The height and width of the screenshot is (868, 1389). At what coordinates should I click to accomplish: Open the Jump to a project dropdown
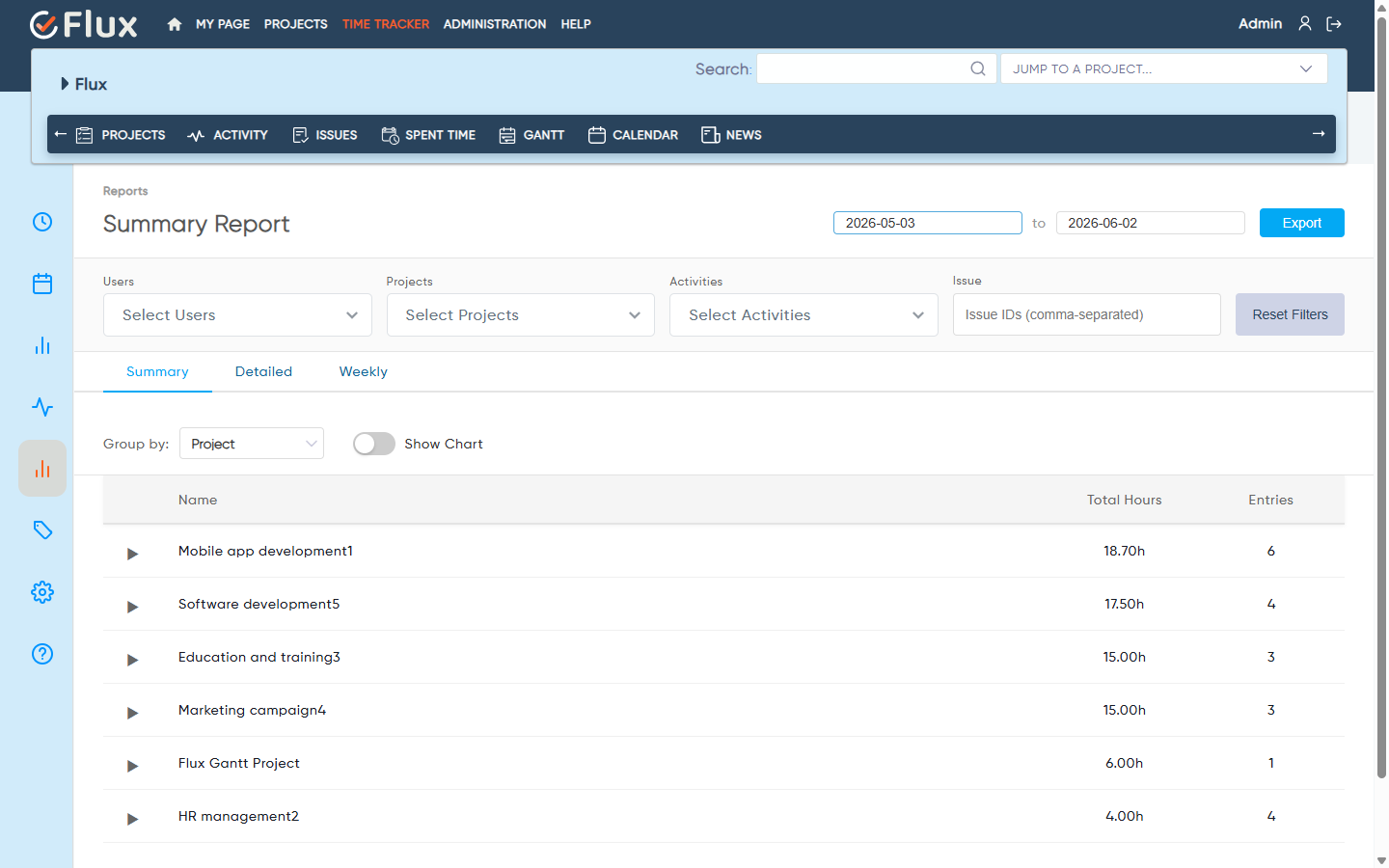[1164, 68]
